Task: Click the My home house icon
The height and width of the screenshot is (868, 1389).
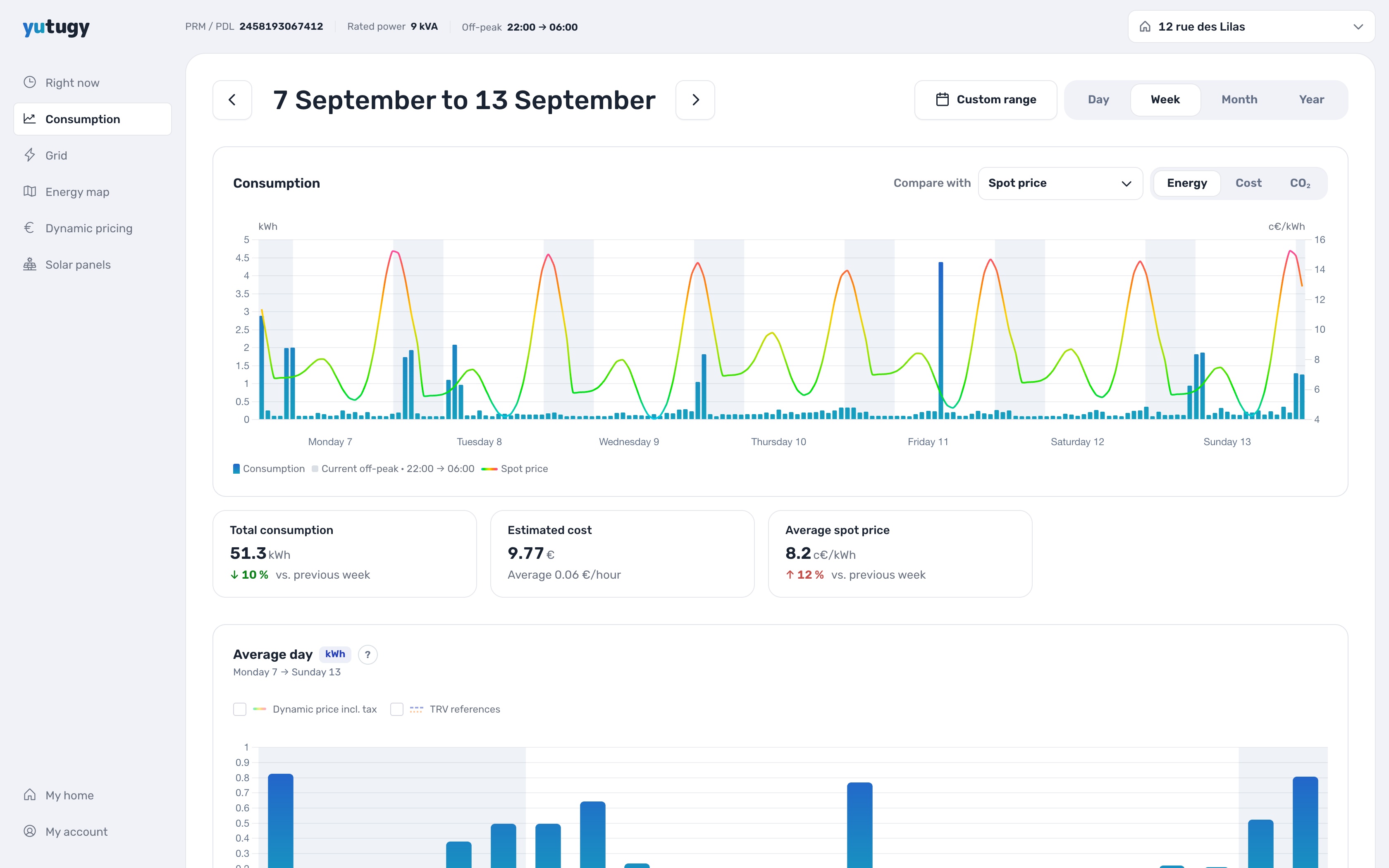Action: coord(30,794)
